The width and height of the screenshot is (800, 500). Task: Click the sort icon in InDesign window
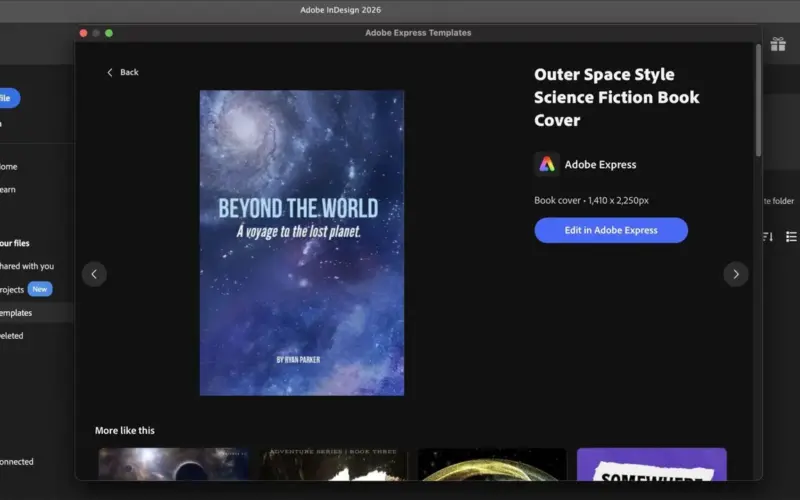(768, 236)
